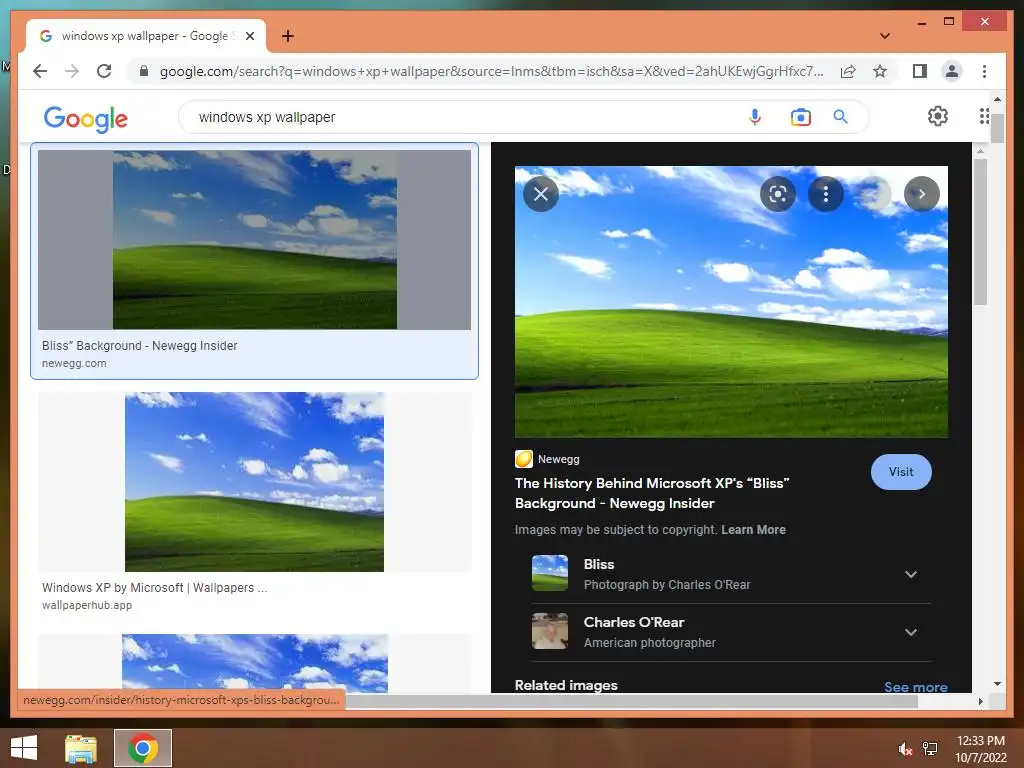This screenshot has width=1024, height=768.
Task: Click the page vertical scrollbar thumb
Action: click(x=997, y=127)
